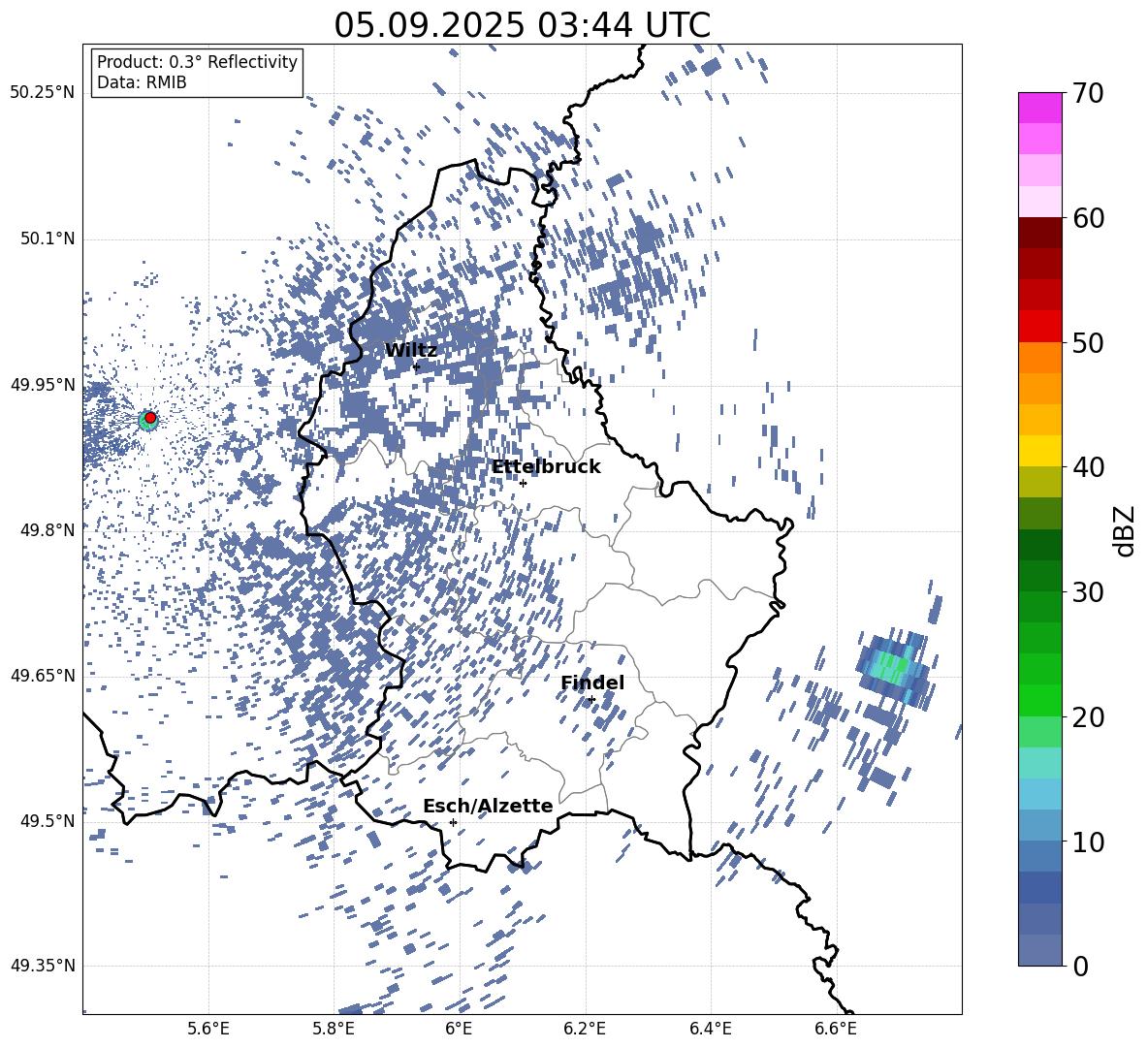Image resolution: width=1148 pixels, height=1048 pixels.
Task: Click the dBZ colorbar axis label
Action: point(1126,530)
